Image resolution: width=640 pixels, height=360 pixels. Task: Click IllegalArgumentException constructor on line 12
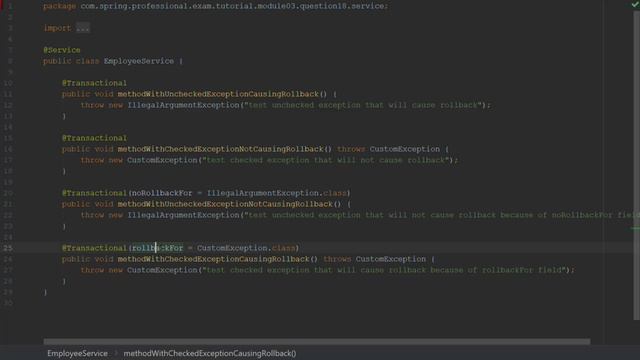coord(183,105)
